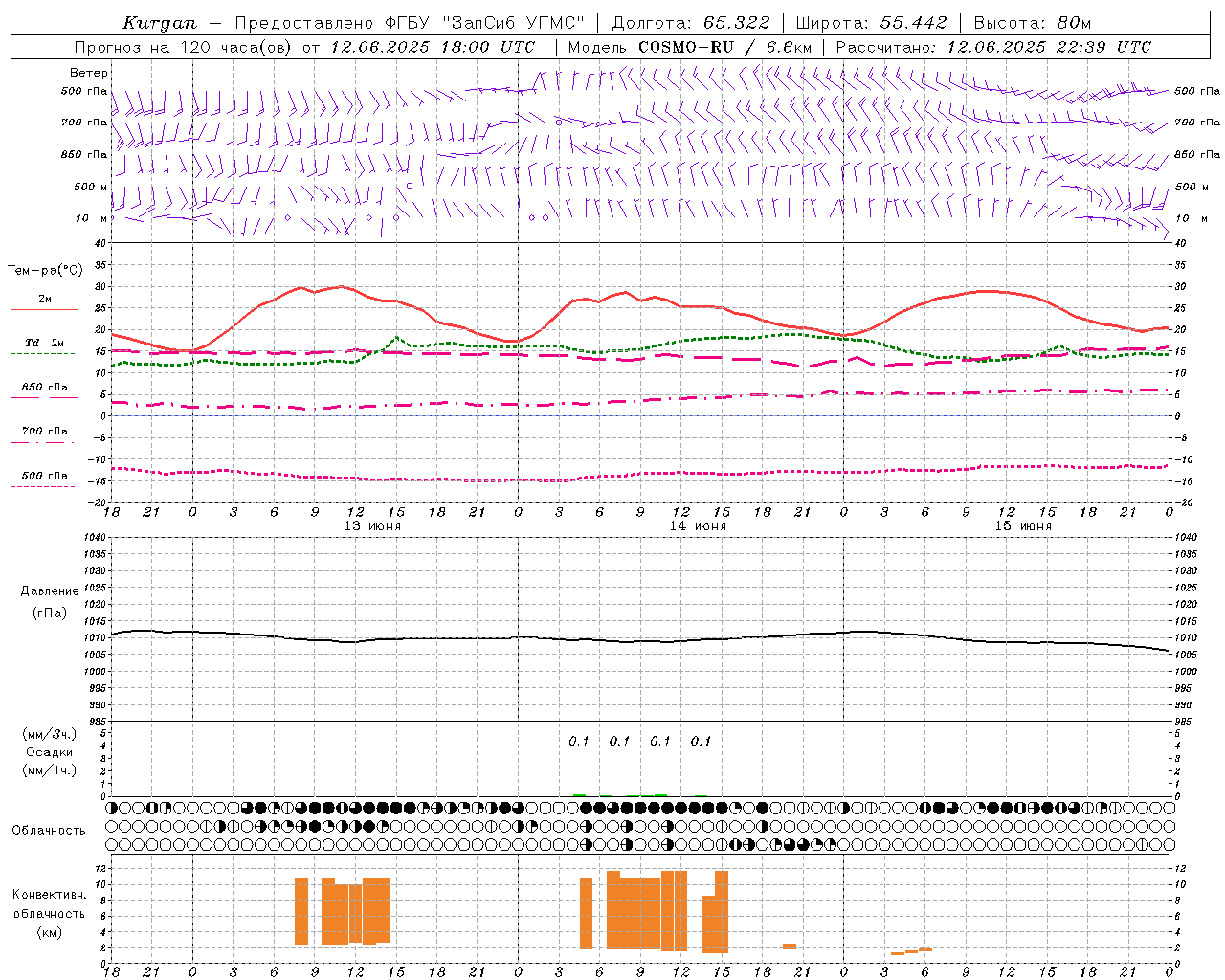Click the Осадки precipitation label
The width and height of the screenshot is (1225, 980).
click(x=50, y=752)
